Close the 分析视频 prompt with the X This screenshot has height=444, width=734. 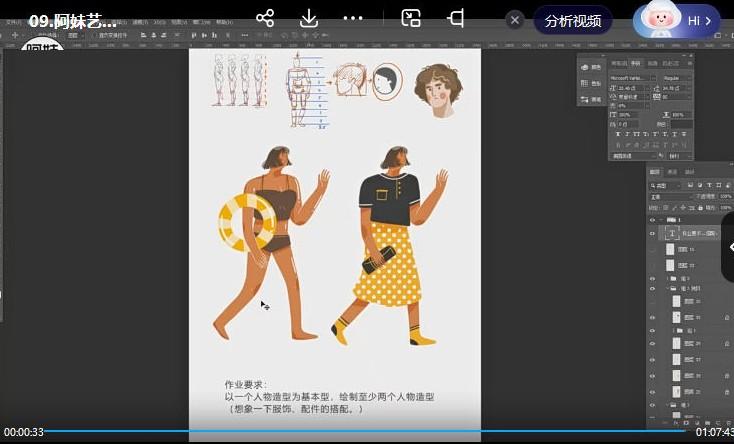[515, 20]
